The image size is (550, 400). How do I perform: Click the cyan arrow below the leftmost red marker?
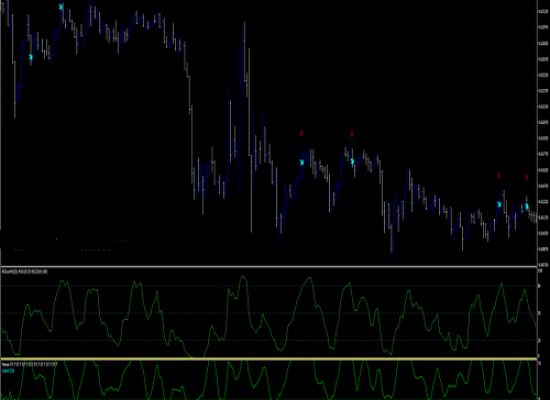[x=302, y=162]
